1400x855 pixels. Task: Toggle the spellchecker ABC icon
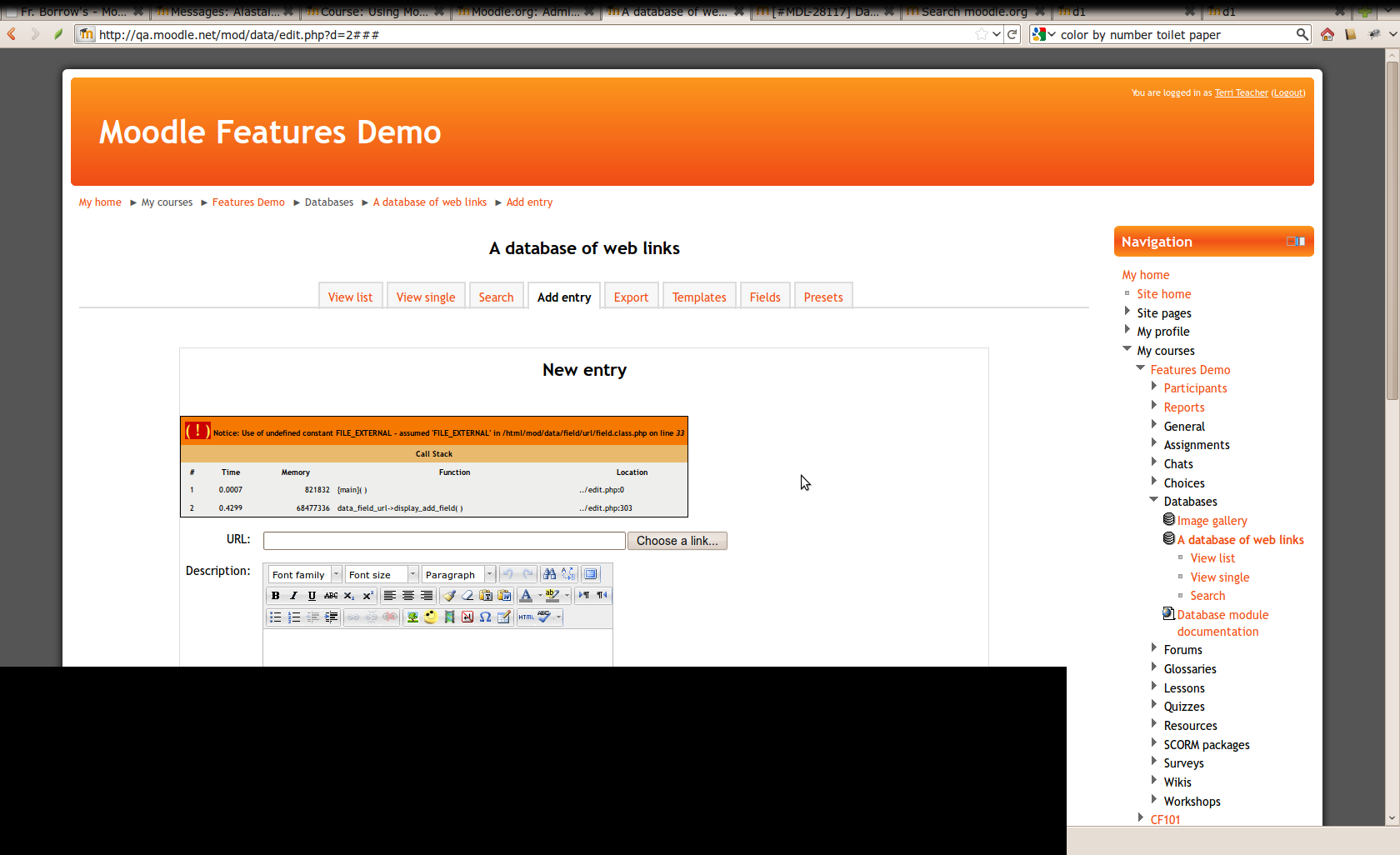(544, 617)
